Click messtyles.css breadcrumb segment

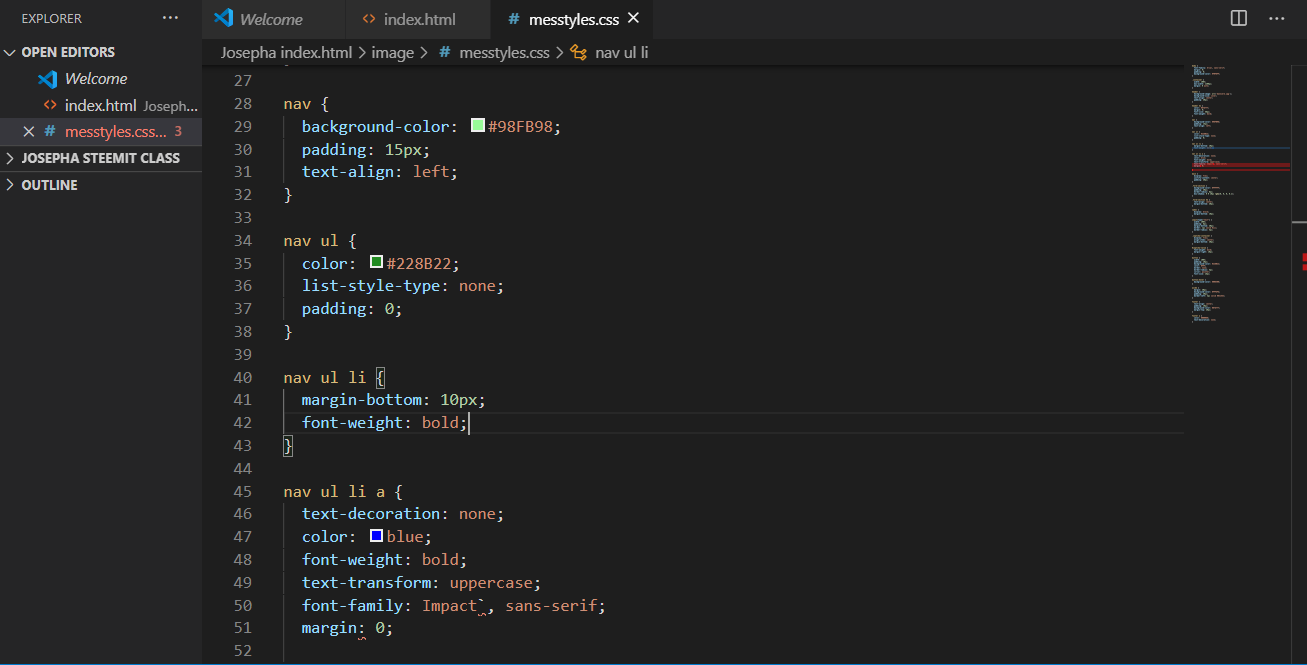point(504,52)
